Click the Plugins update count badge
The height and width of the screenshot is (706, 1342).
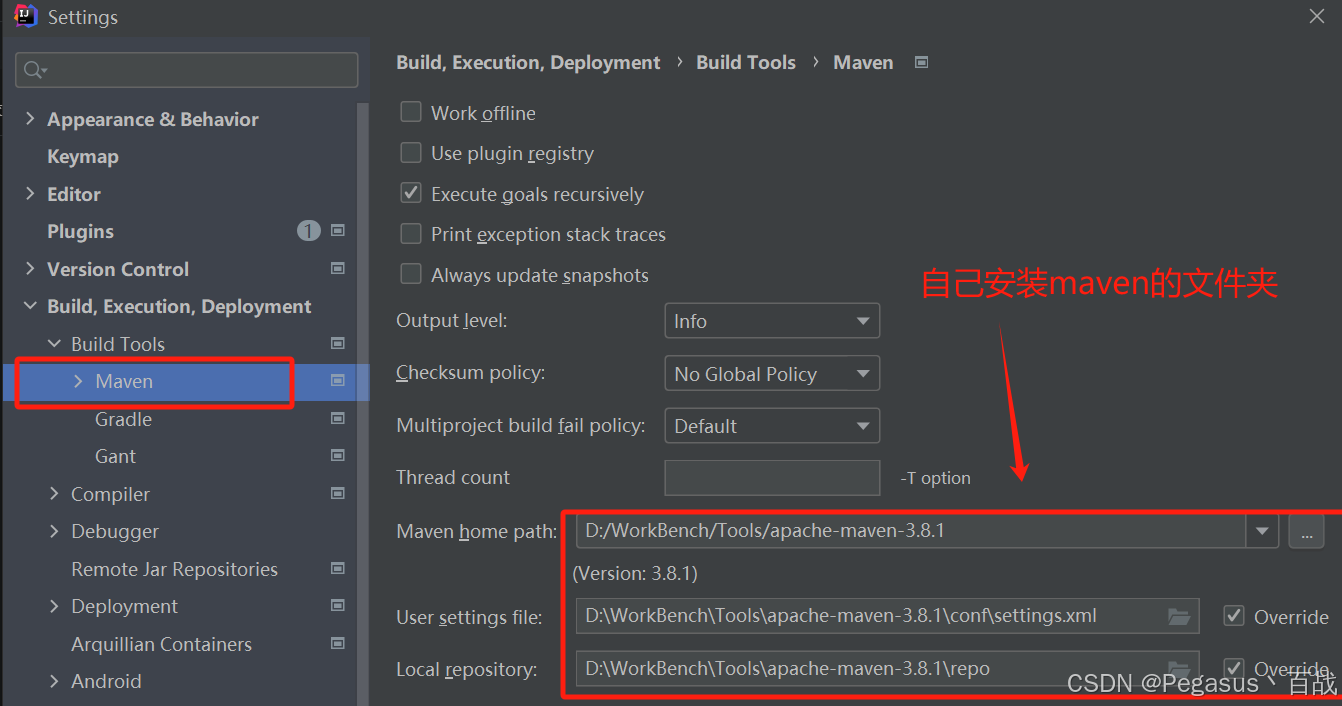(308, 231)
